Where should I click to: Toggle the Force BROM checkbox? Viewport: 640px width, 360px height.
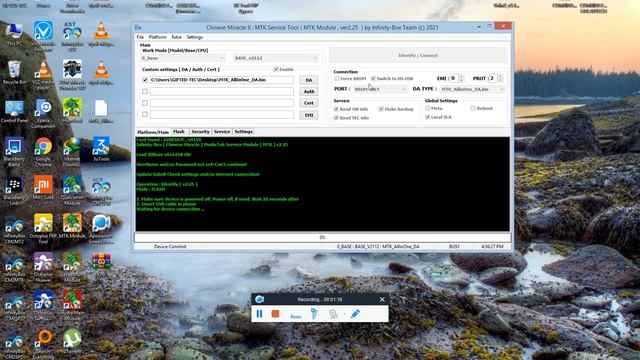337,78
